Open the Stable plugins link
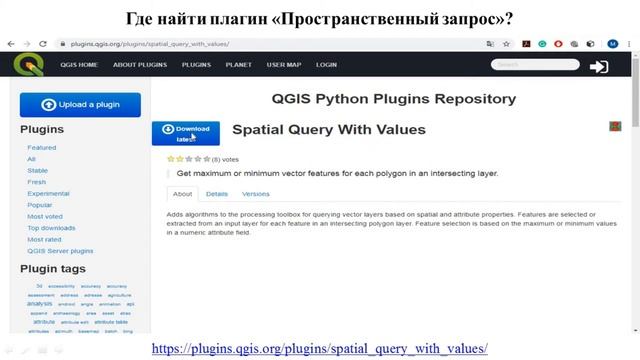The height and width of the screenshot is (360, 640). (38, 170)
